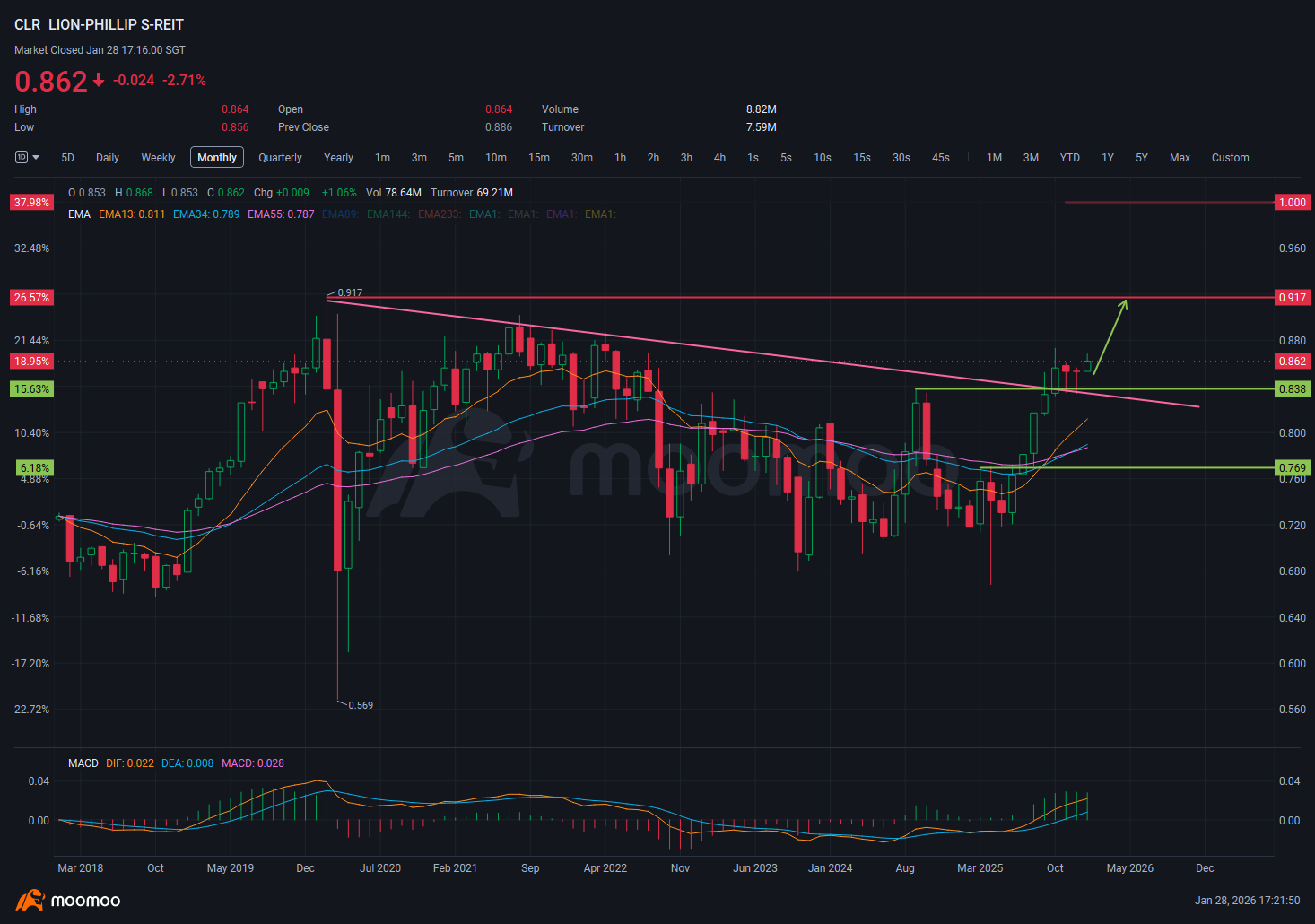Click the moomoo logo at bottom left

(68, 901)
